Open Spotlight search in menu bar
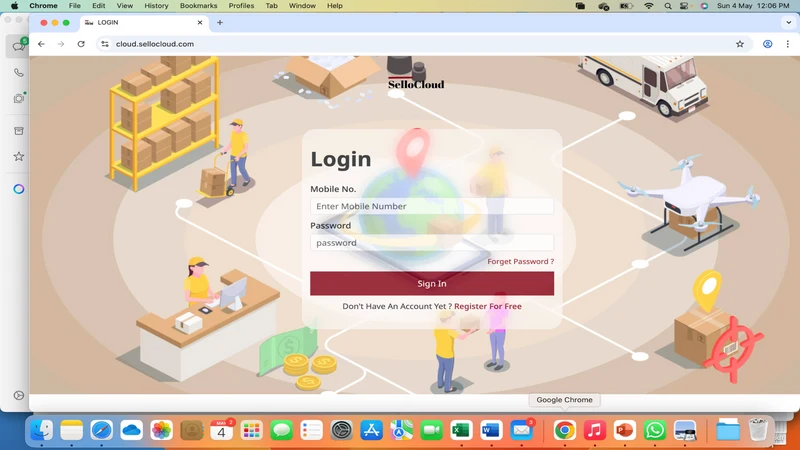 tap(668, 6)
